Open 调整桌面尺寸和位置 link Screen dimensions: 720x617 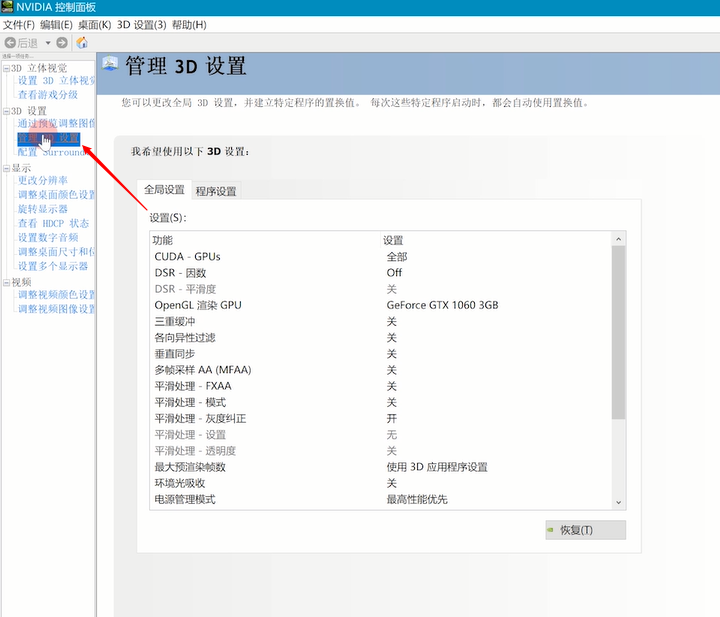point(56,252)
